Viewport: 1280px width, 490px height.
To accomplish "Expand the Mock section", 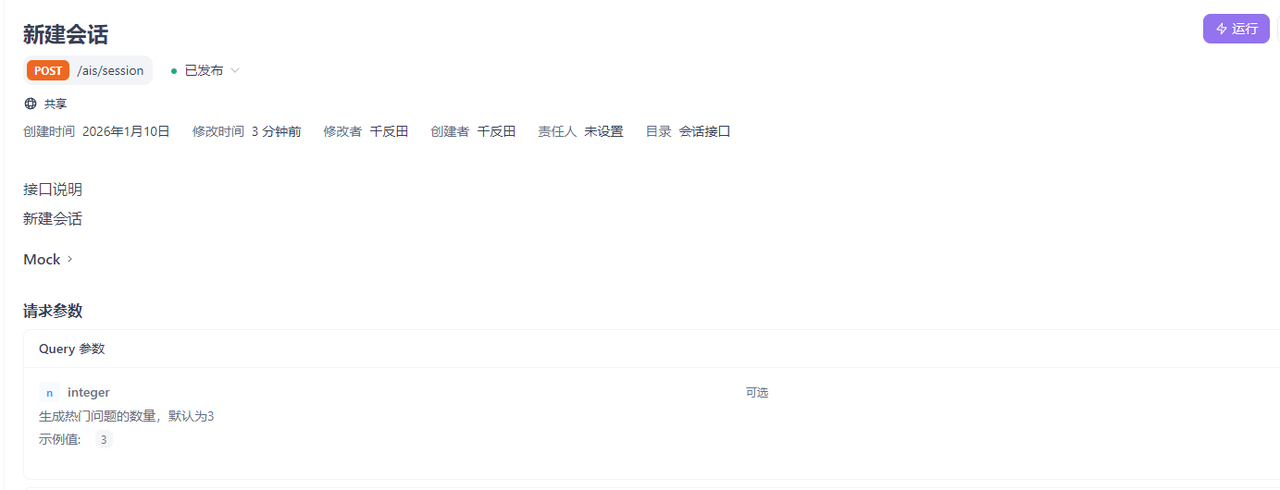I will (48, 259).
